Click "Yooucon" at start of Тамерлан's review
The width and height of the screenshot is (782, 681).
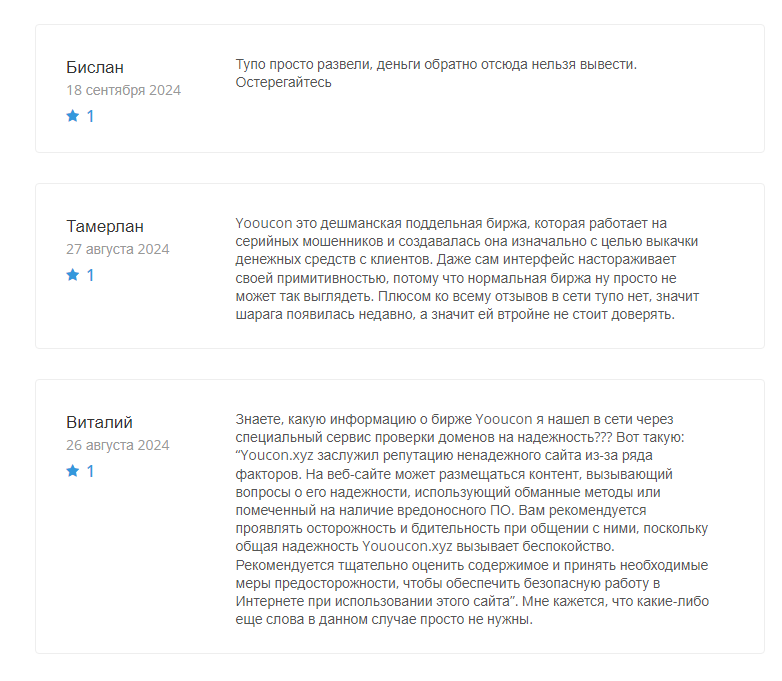(262, 223)
